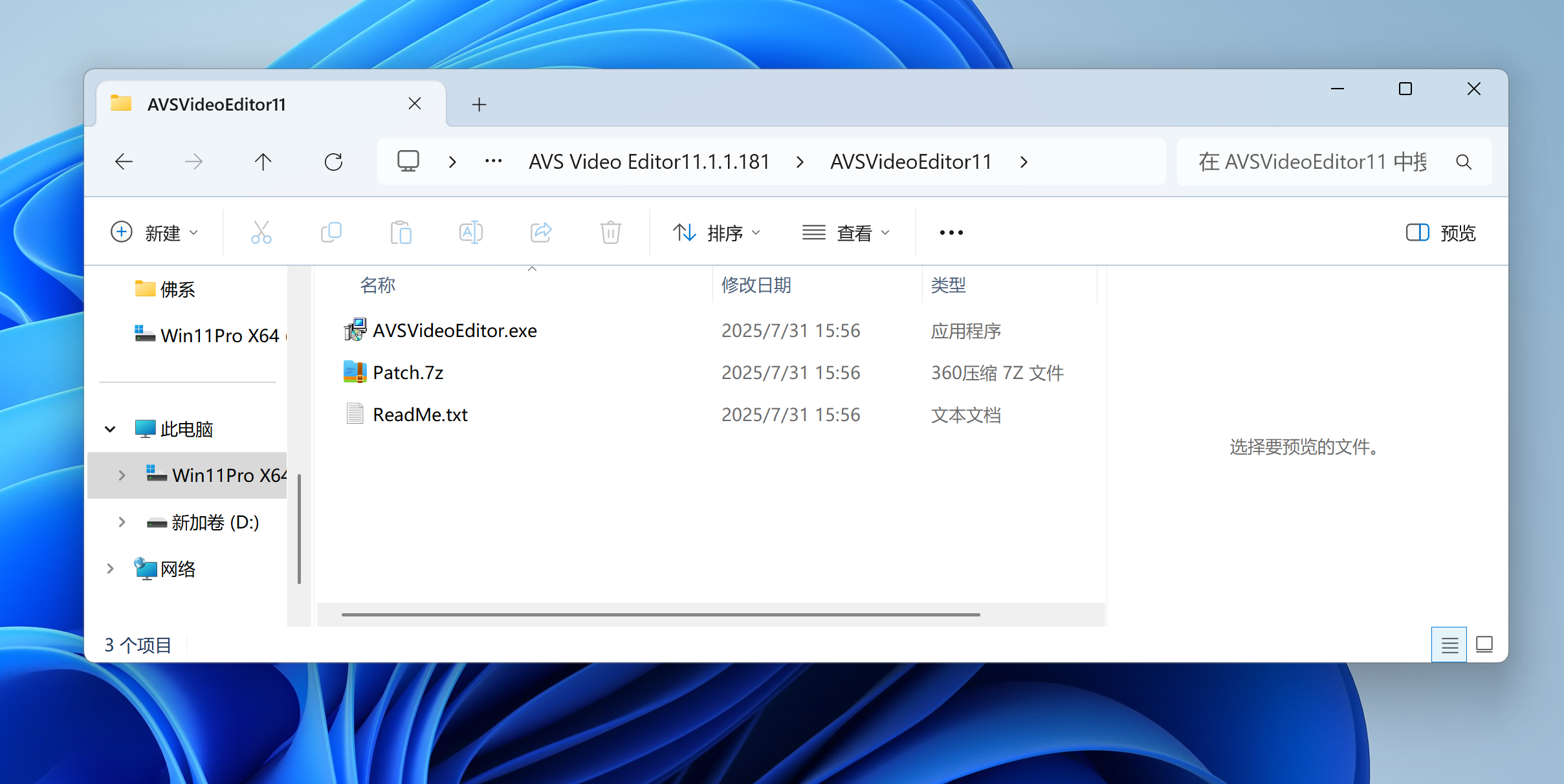The height and width of the screenshot is (784, 1564).
Task: Click the Share icon in toolbar
Action: coord(541,232)
